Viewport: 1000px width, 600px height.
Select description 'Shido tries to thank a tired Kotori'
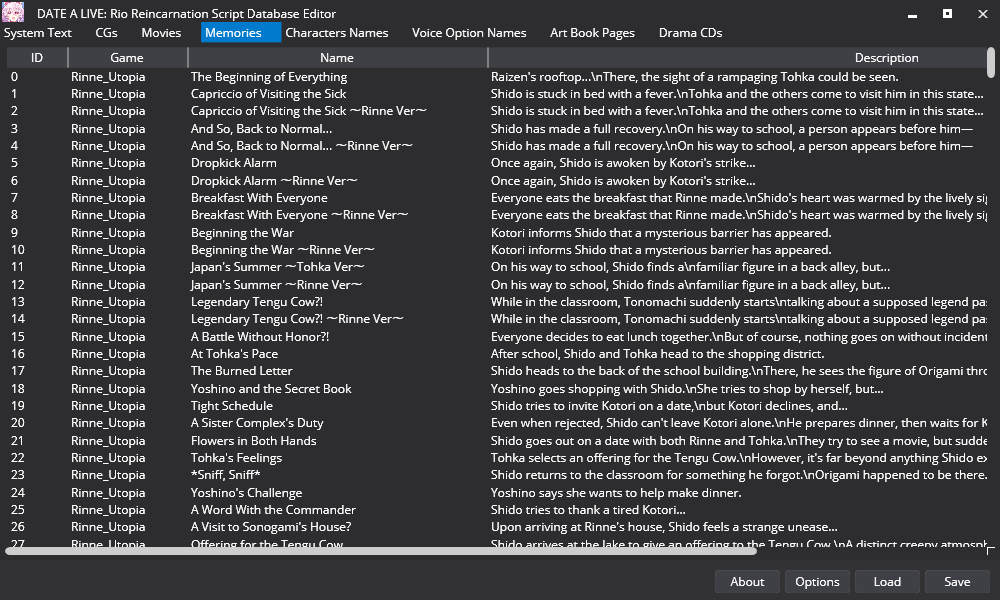[x=588, y=509]
